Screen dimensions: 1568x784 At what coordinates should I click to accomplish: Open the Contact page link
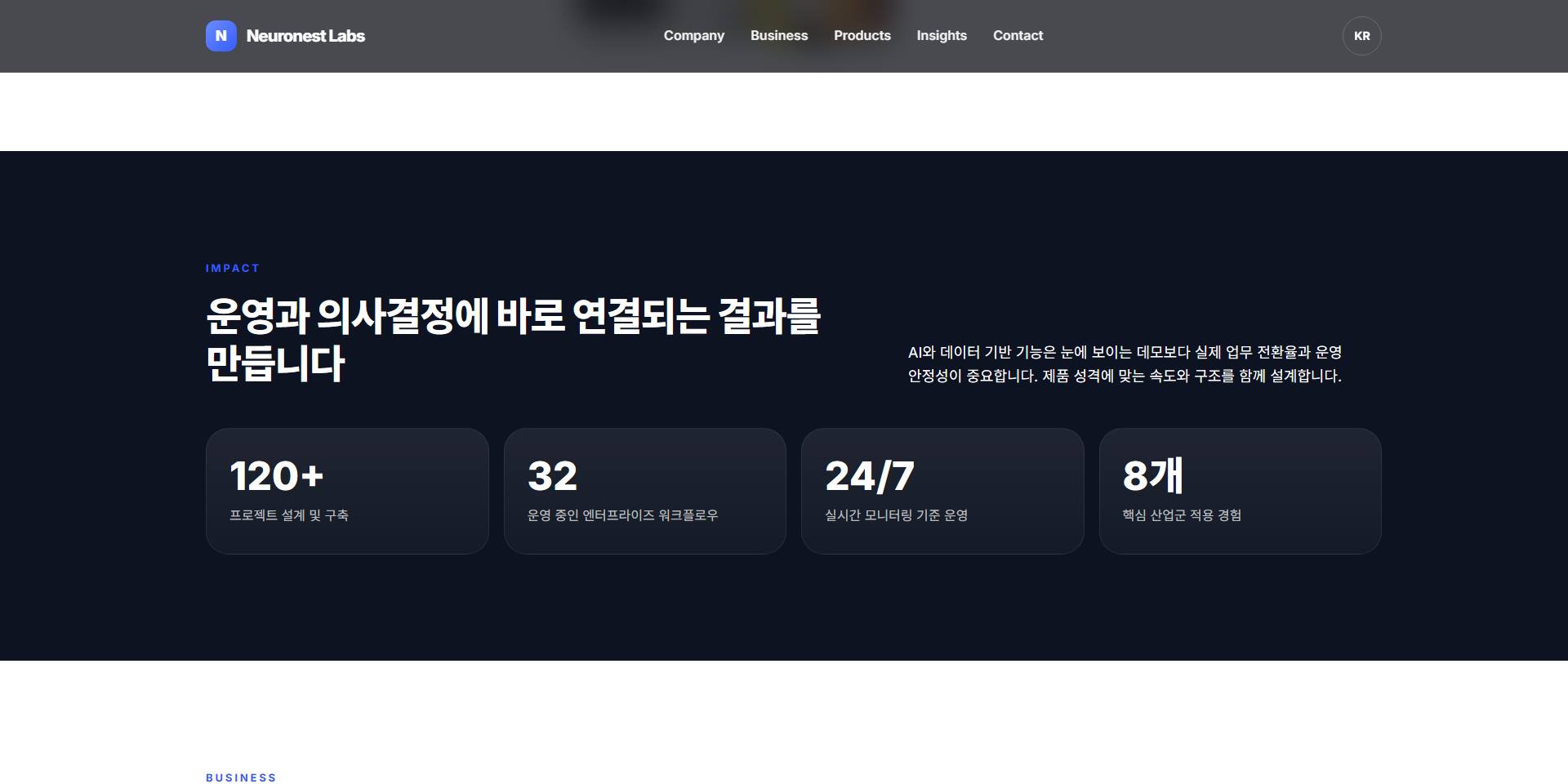pos(1018,36)
